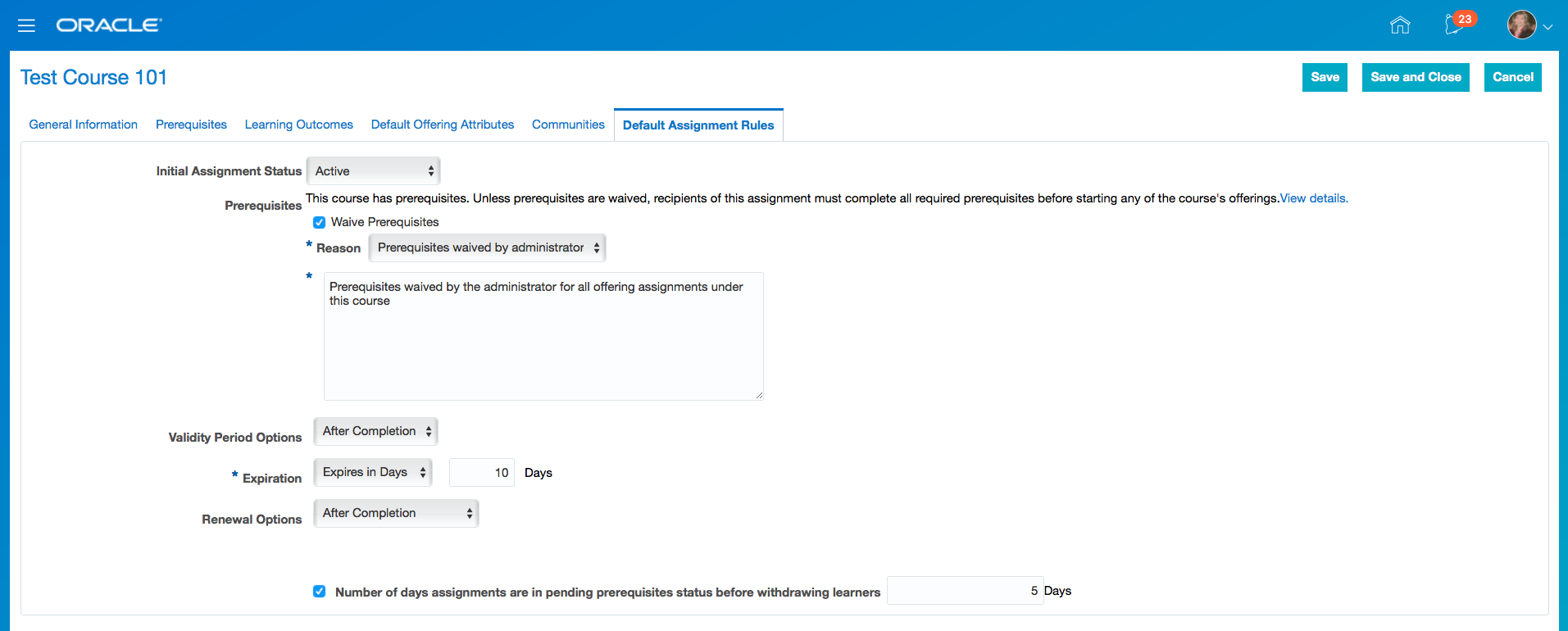Click the Oracle logo
The image size is (1568, 631).
[x=109, y=25]
